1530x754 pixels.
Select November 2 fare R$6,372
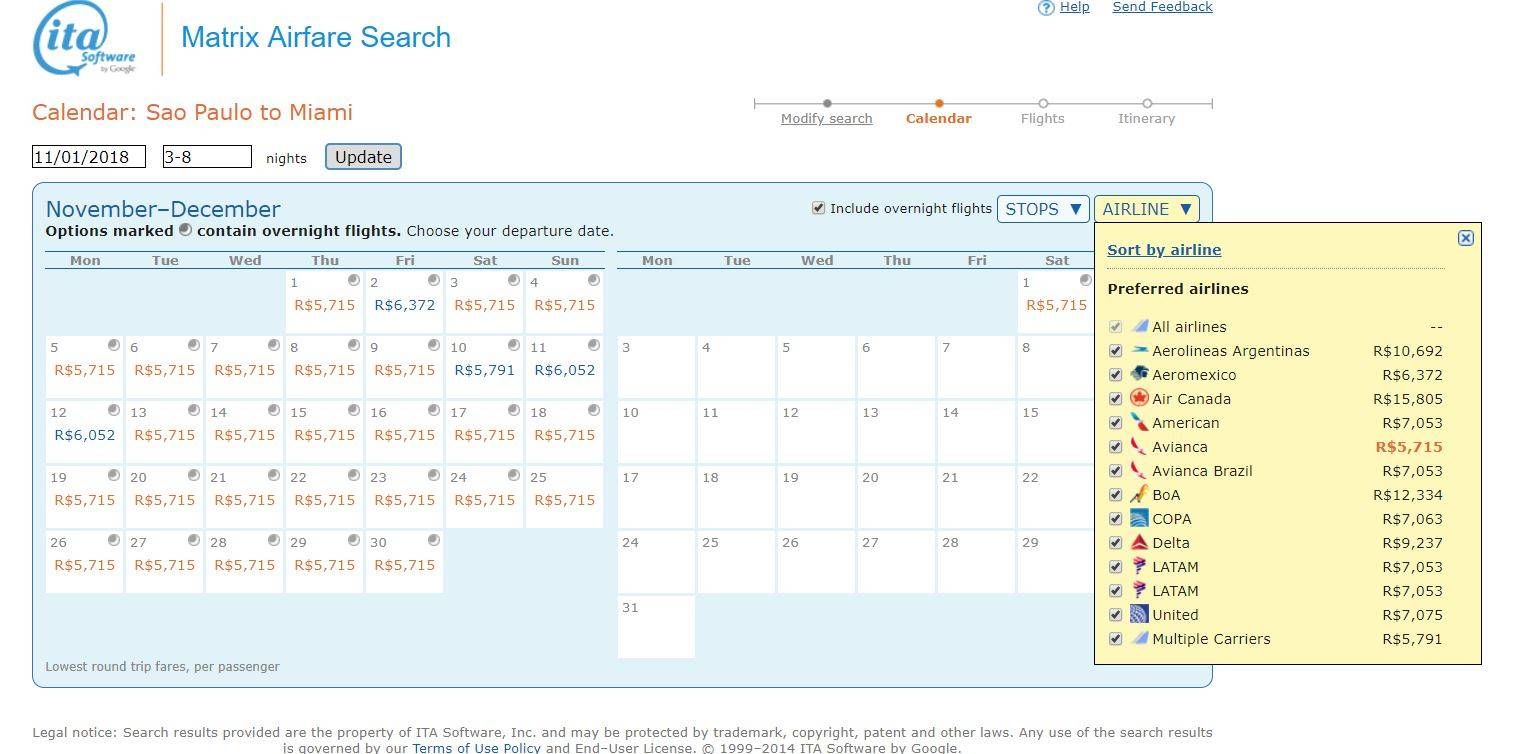pos(405,305)
